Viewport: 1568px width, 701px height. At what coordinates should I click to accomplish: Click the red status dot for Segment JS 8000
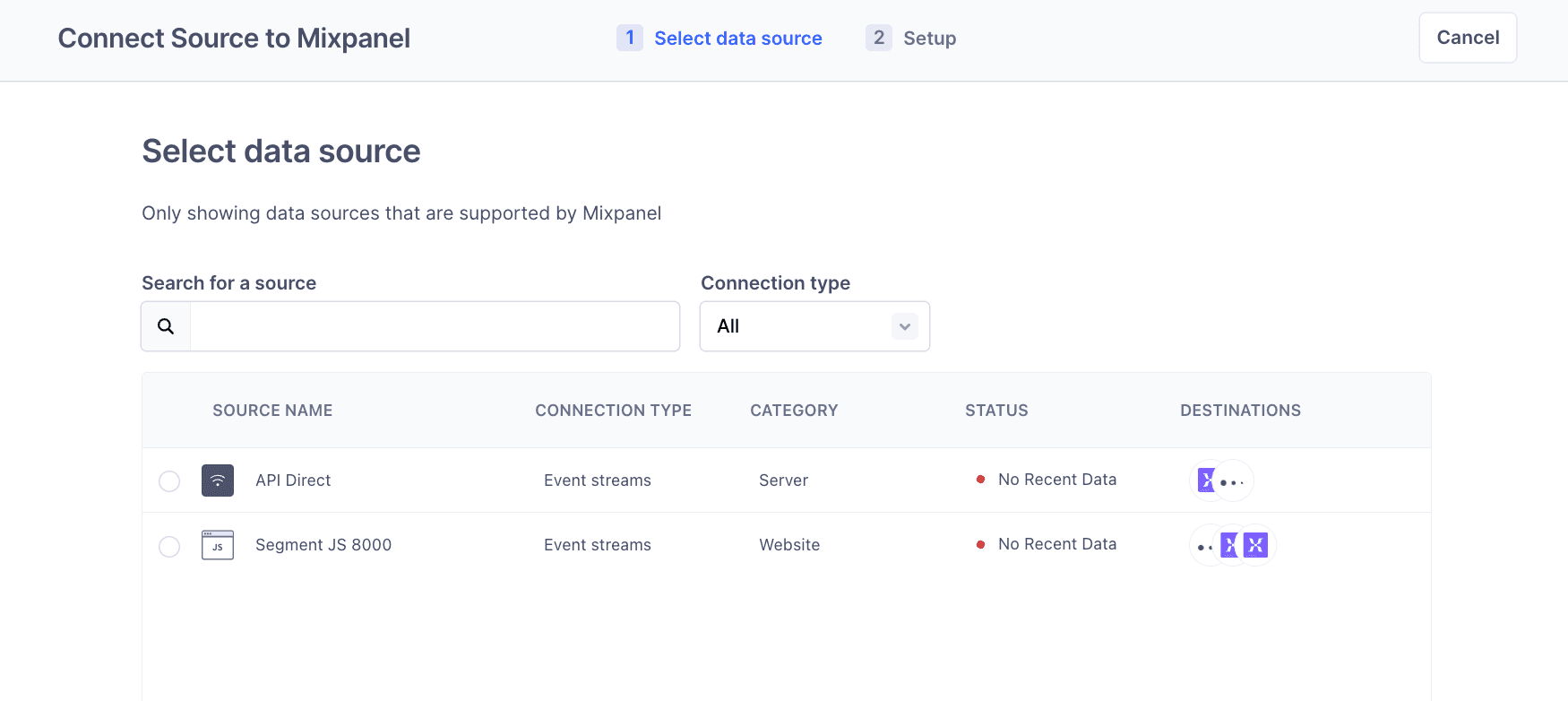(x=980, y=544)
